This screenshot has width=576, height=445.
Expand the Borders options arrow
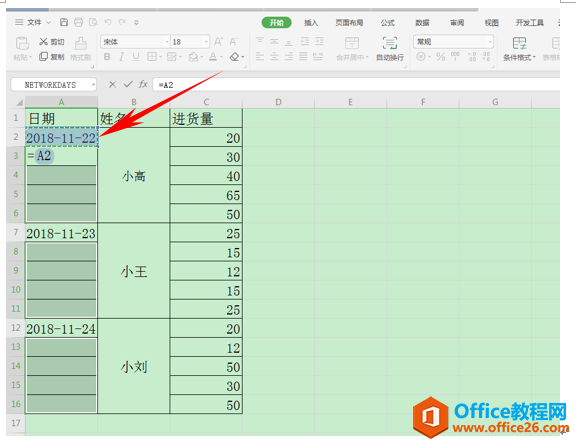(160, 57)
